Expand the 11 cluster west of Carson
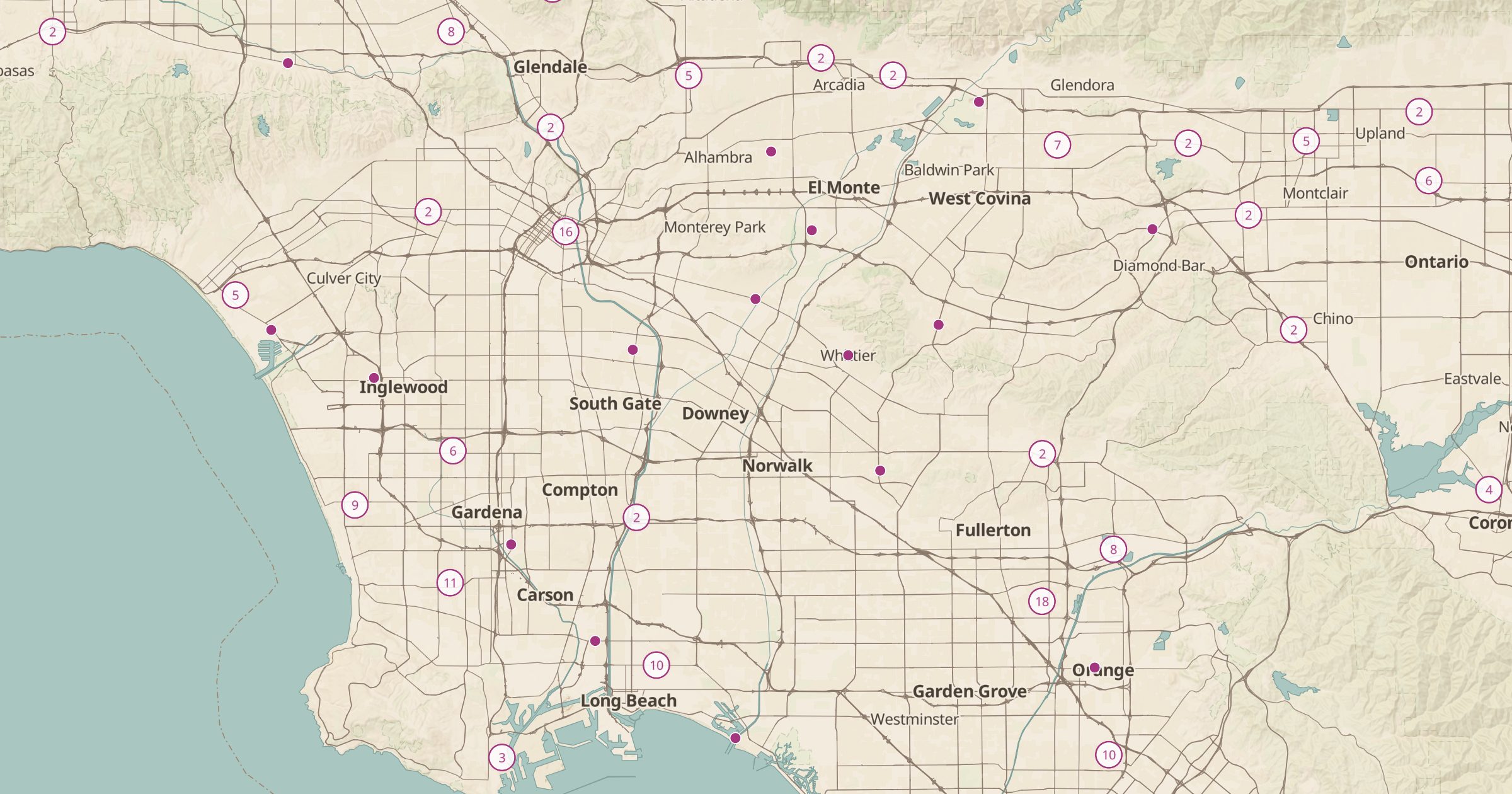The width and height of the screenshot is (1512, 794). coord(450,583)
